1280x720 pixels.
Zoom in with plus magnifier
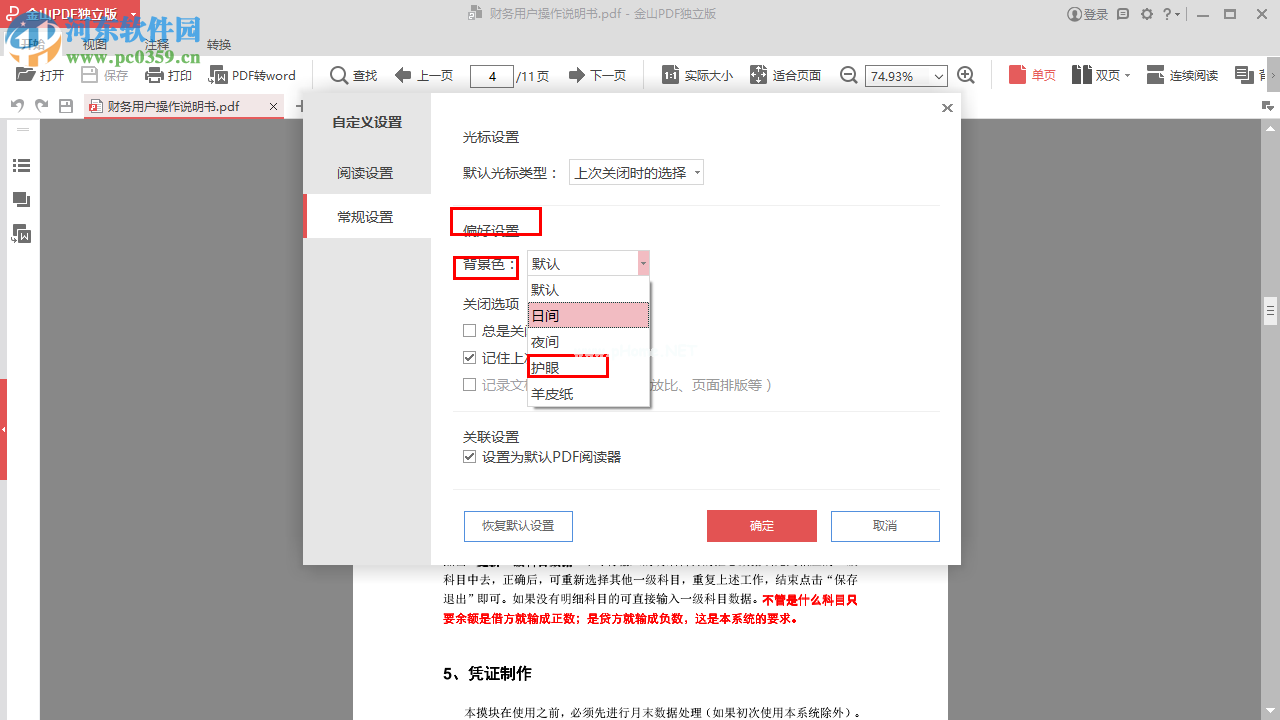pyautogui.click(x=966, y=75)
